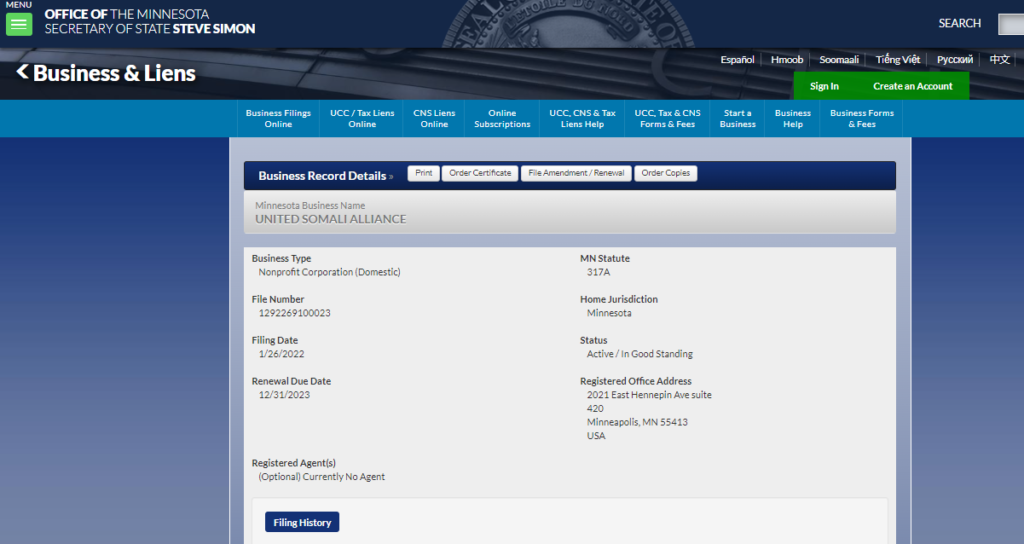Switch language to Hmoob
1024x544 pixels.
(x=787, y=59)
